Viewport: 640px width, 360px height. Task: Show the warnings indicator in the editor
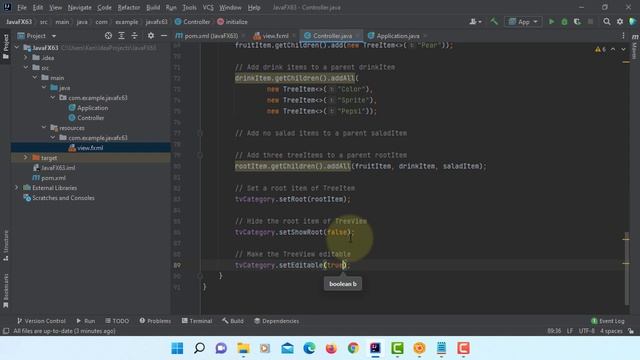pyautogui.click(x=600, y=49)
